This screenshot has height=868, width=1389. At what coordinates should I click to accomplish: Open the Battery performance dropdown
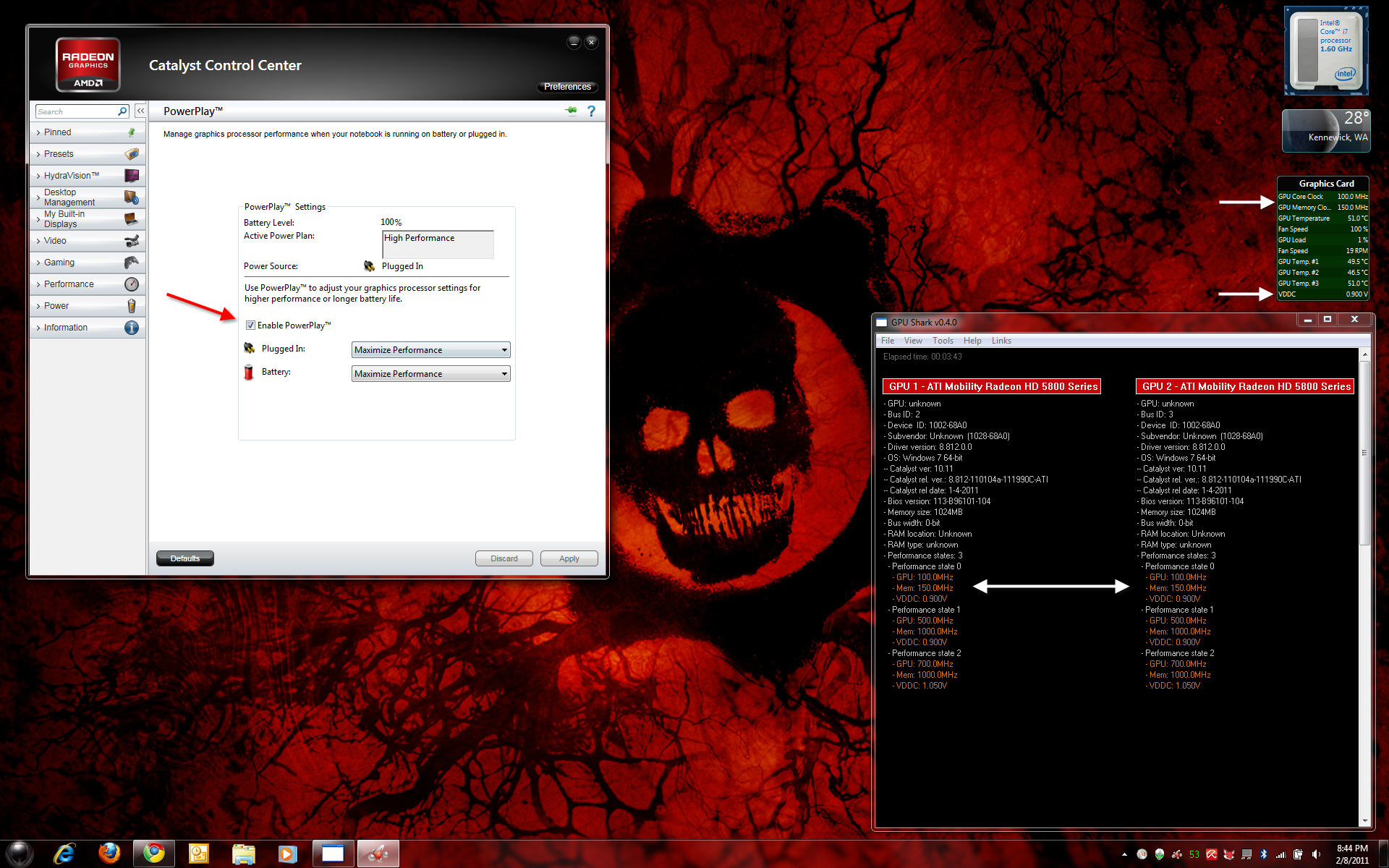[x=430, y=374]
